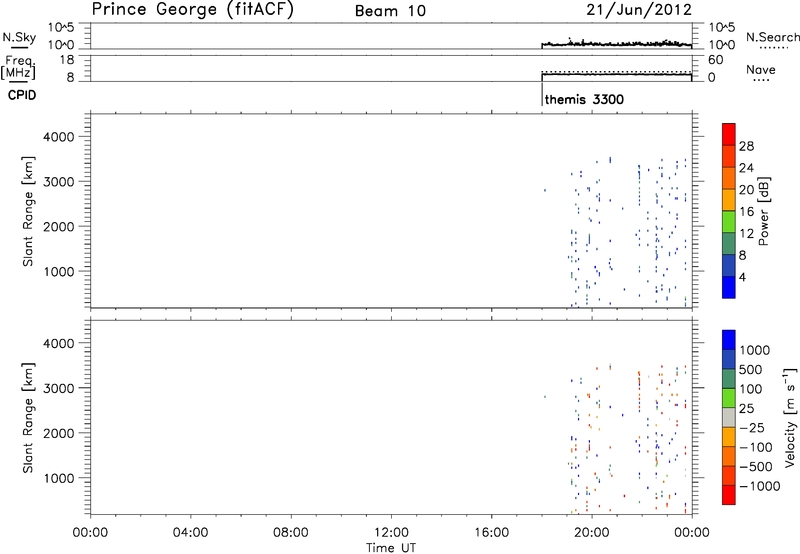
Task: Pick the red bottom segment of Velocity colorbar
Action: coord(729,495)
